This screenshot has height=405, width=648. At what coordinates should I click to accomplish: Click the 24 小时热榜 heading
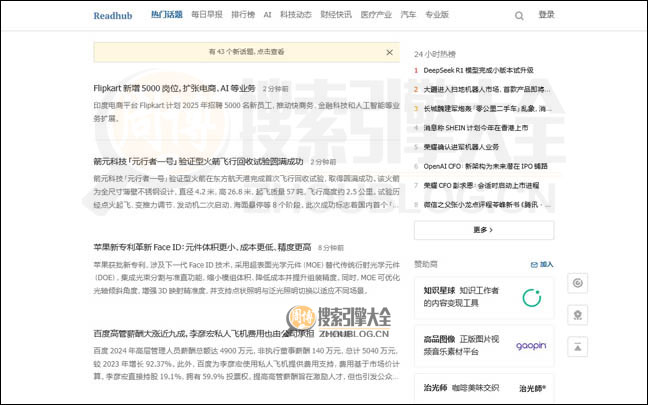pos(435,54)
